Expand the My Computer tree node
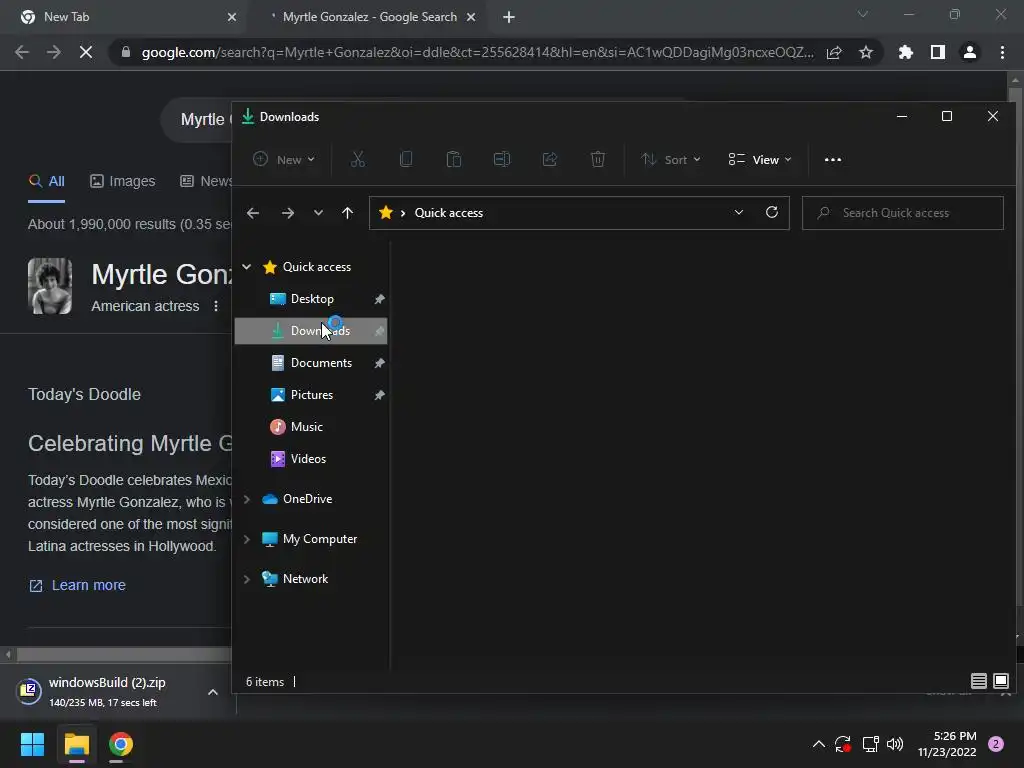 coord(246,539)
